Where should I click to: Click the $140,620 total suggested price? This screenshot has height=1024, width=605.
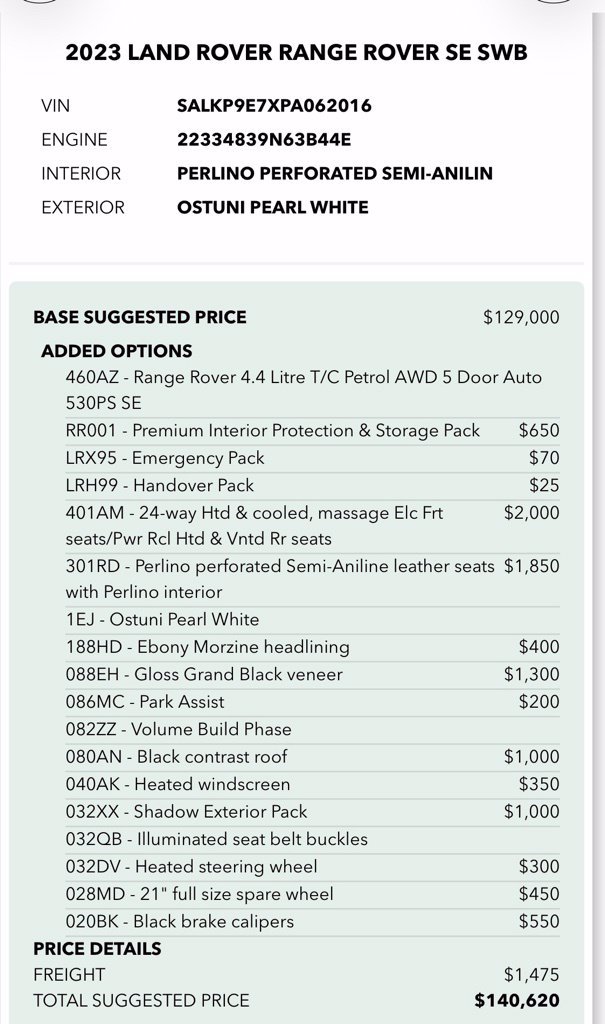pyautogui.click(x=517, y=1001)
